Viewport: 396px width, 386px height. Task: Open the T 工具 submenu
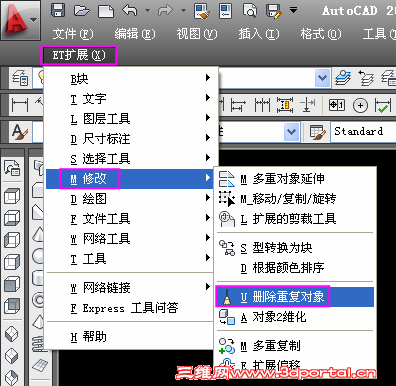coord(129,259)
